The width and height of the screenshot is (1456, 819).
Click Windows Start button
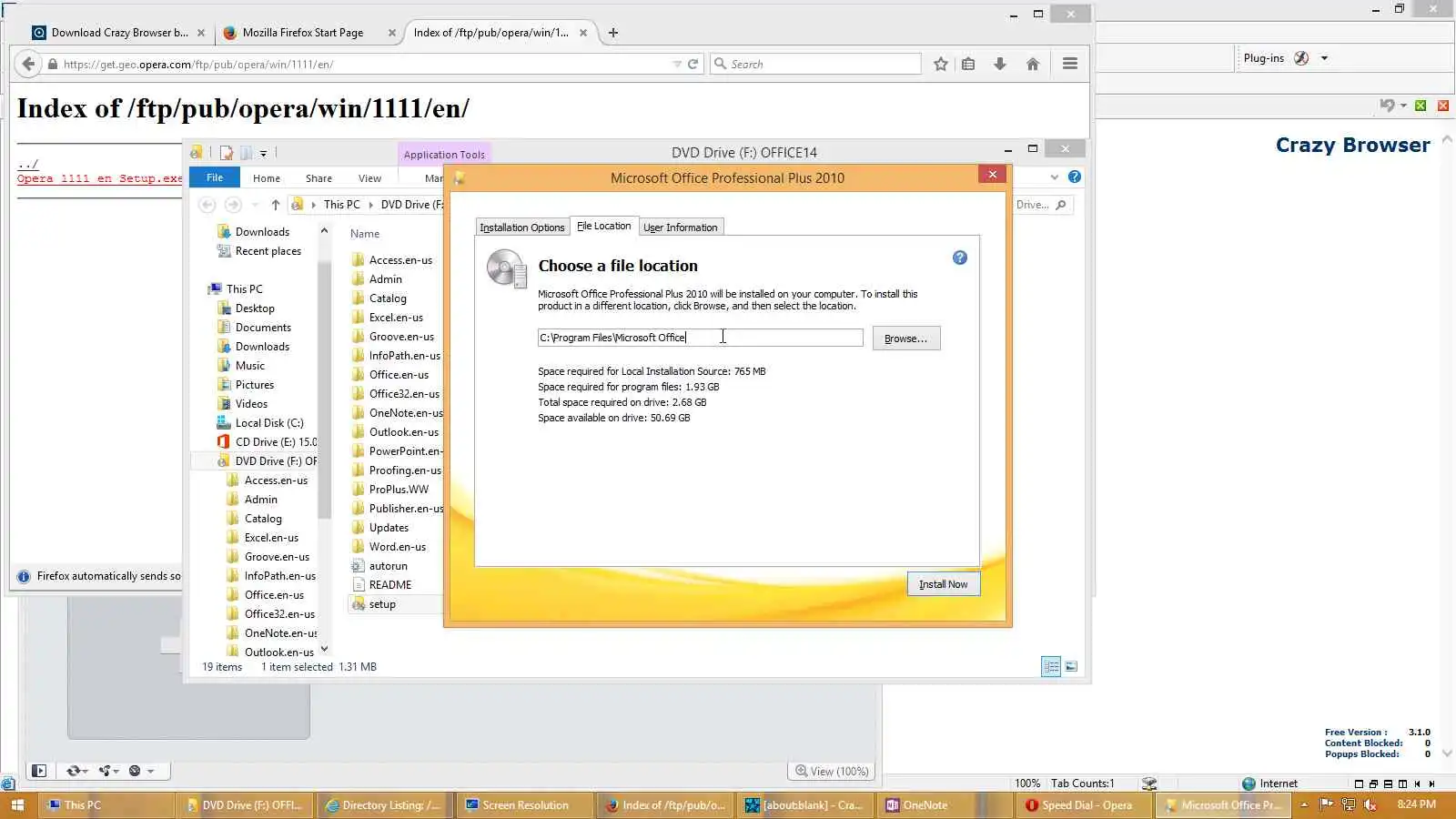17,804
